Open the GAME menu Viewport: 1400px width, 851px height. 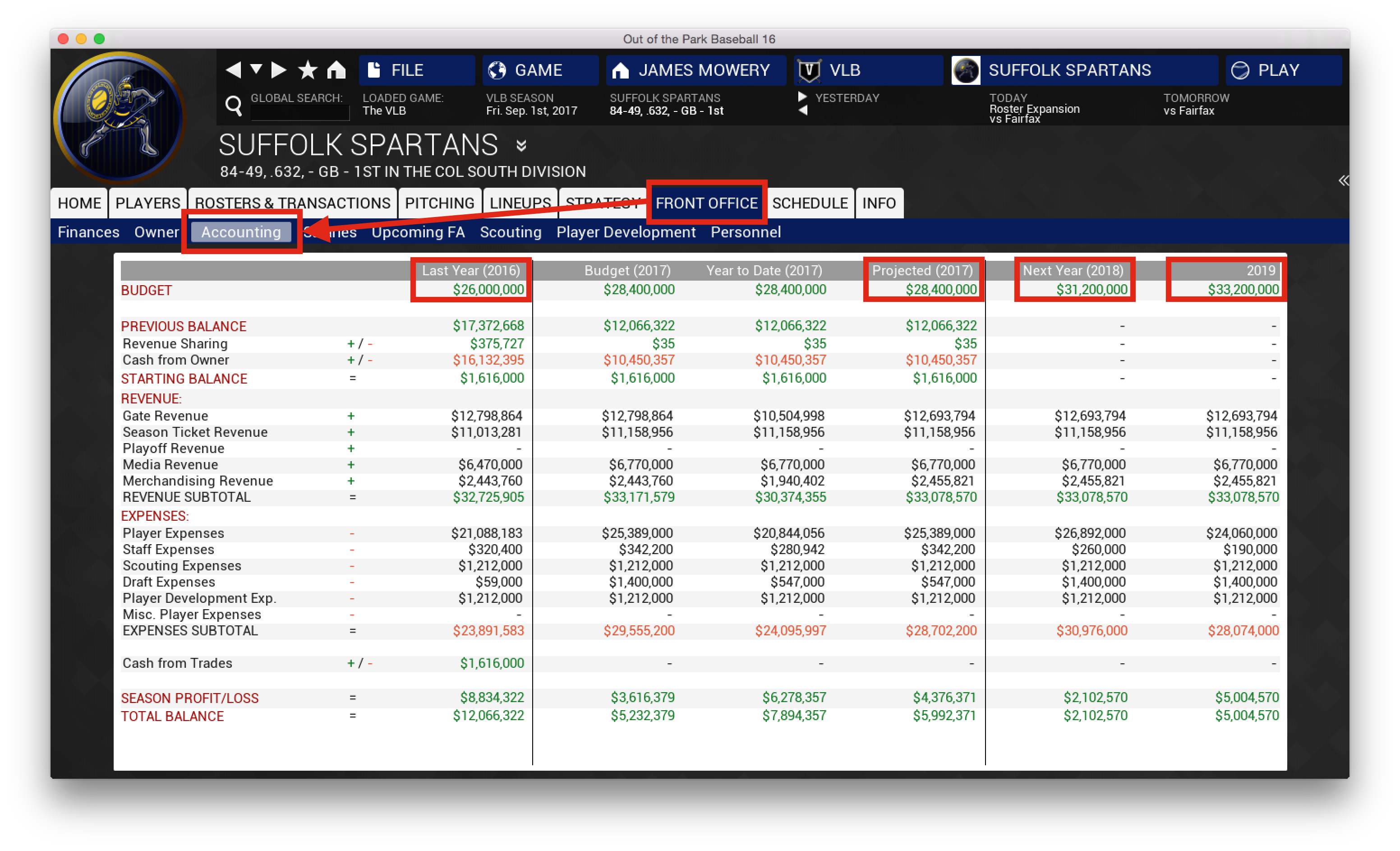coord(540,70)
